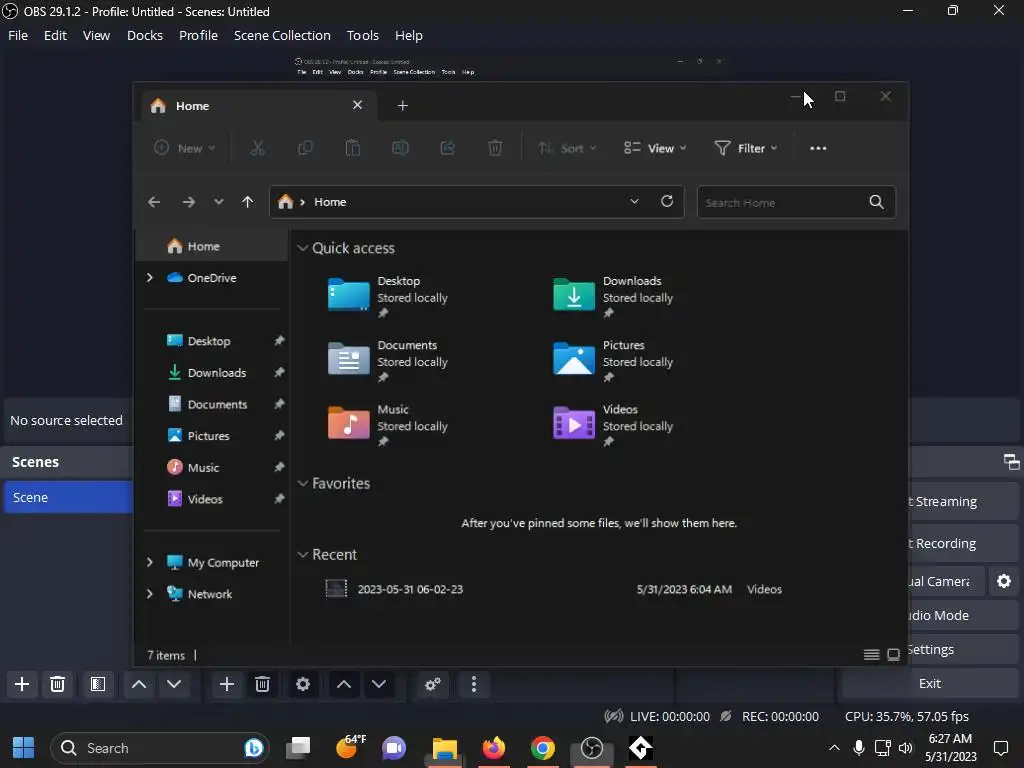Click the Studio Mode button
The image size is (1024, 768).
(x=963, y=615)
